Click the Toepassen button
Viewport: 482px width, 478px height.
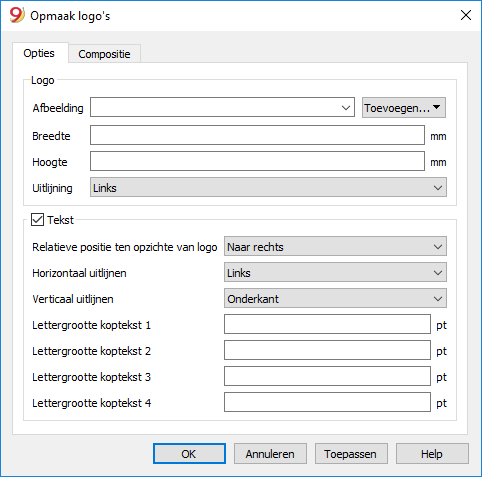coord(351,454)
